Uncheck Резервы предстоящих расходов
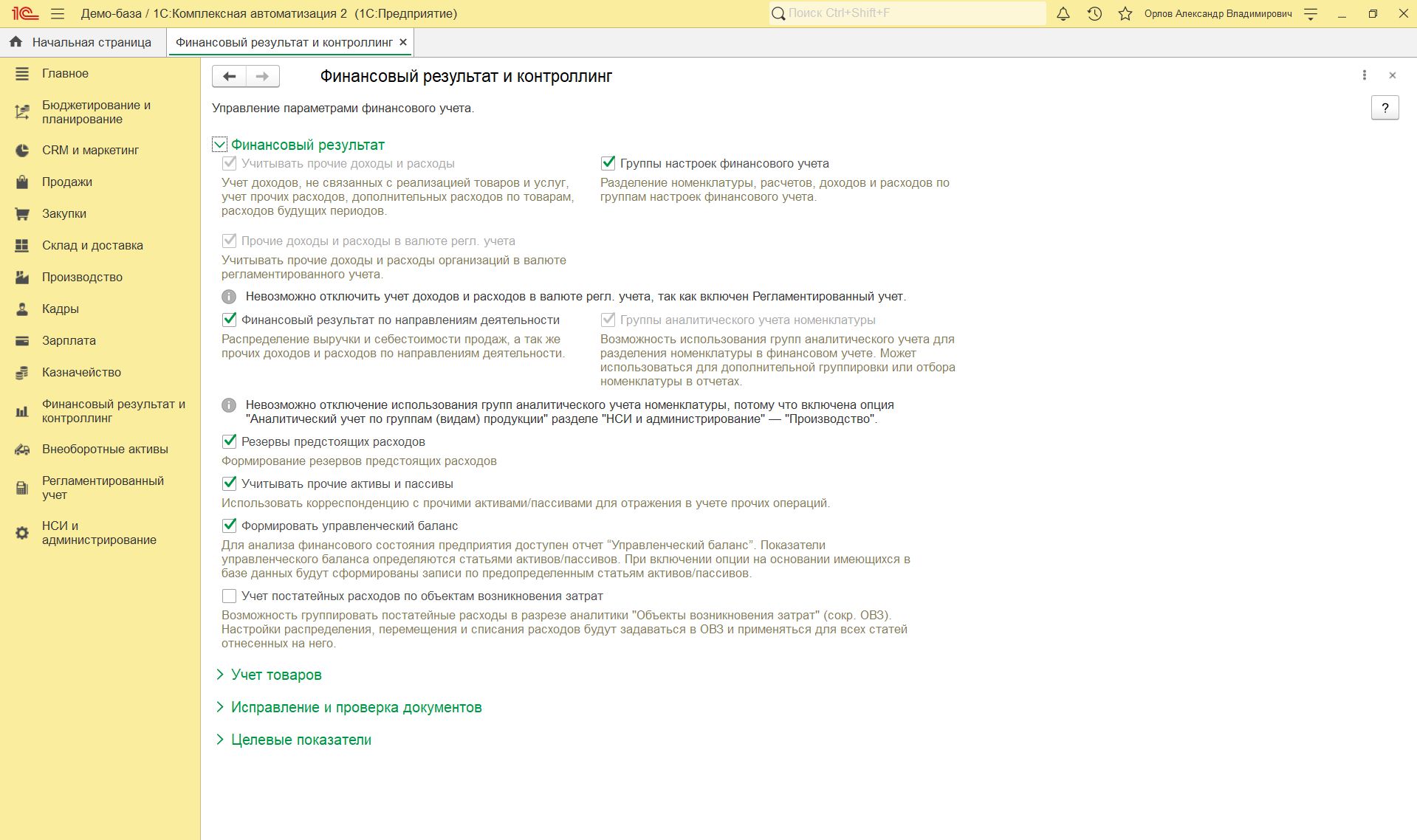Image resolution: width=1417 pixels, height=840 pixels. (x=230, y=441)
